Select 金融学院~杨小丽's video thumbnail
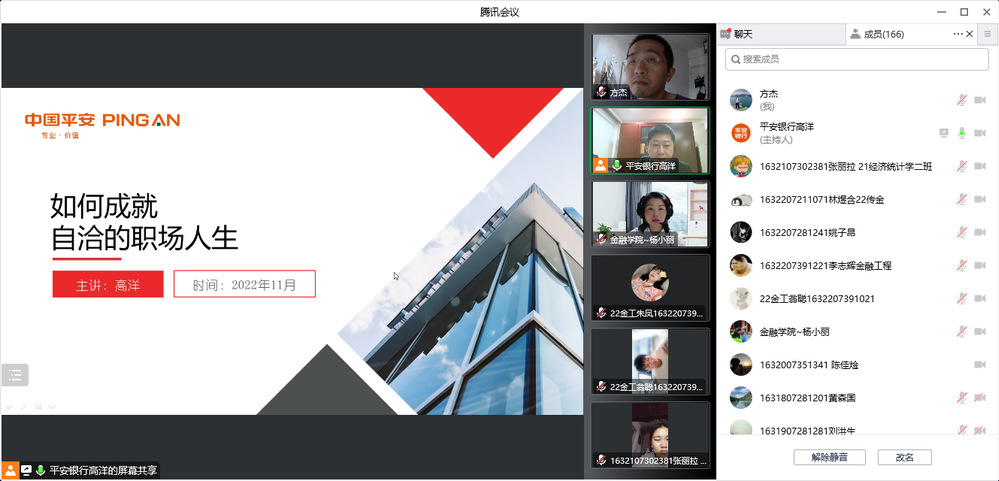The width and height of the screenshot is (999, 481). click(650, 214)
